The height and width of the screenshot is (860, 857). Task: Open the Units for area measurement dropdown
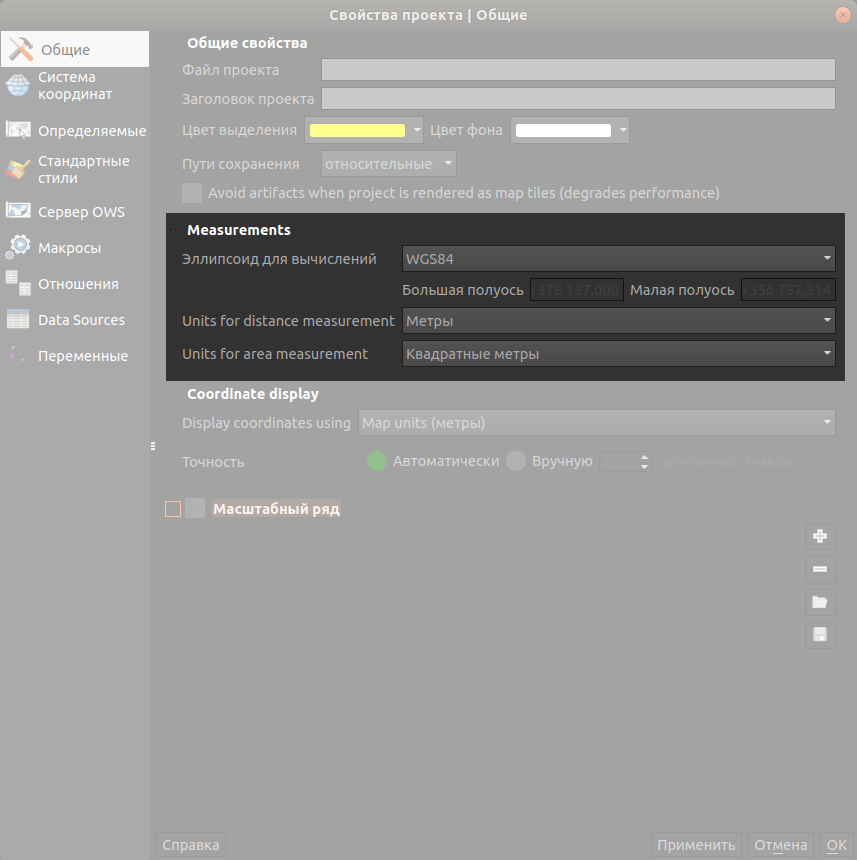click(618, 354)
